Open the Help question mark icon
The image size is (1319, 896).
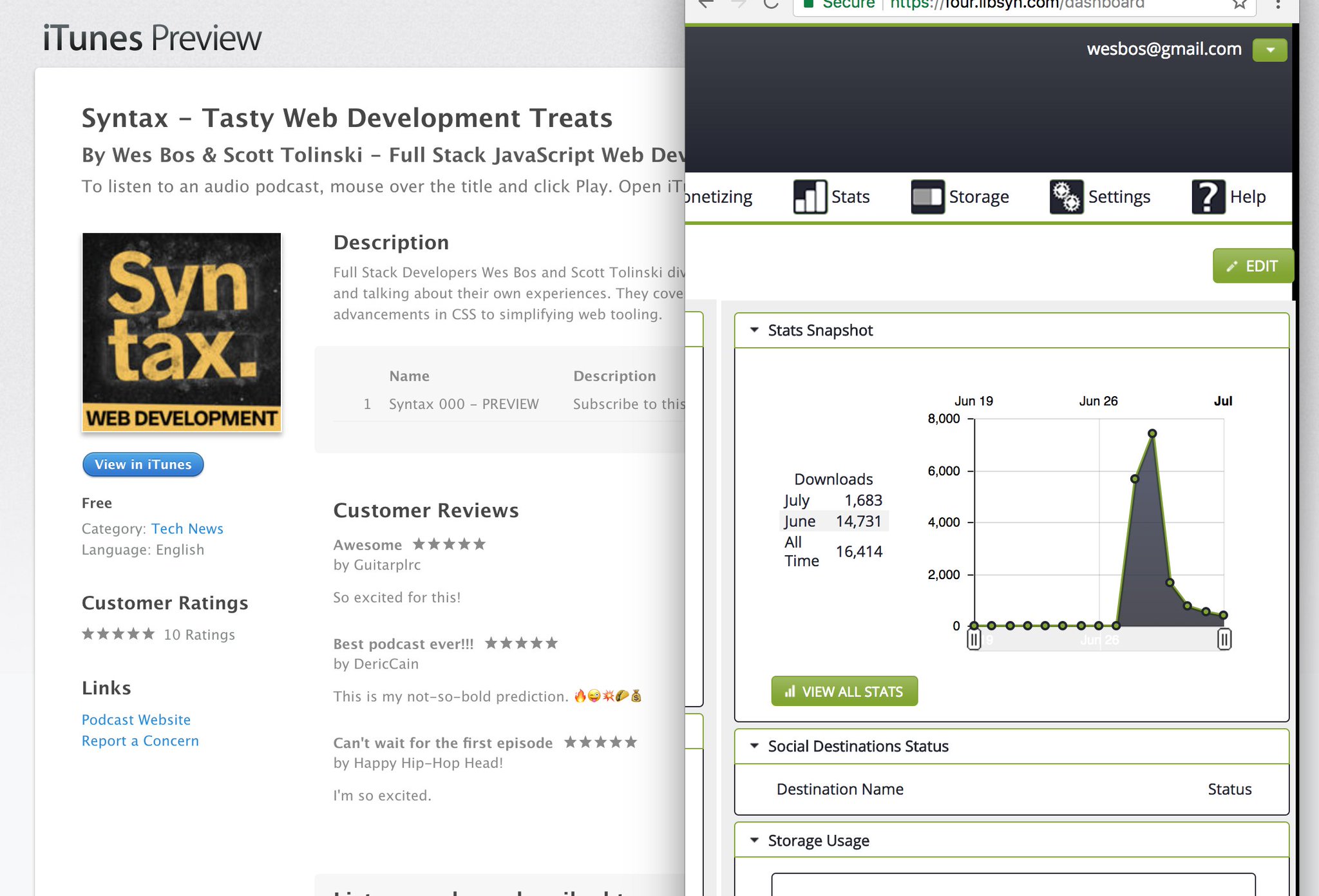[x=1208, y=196]
